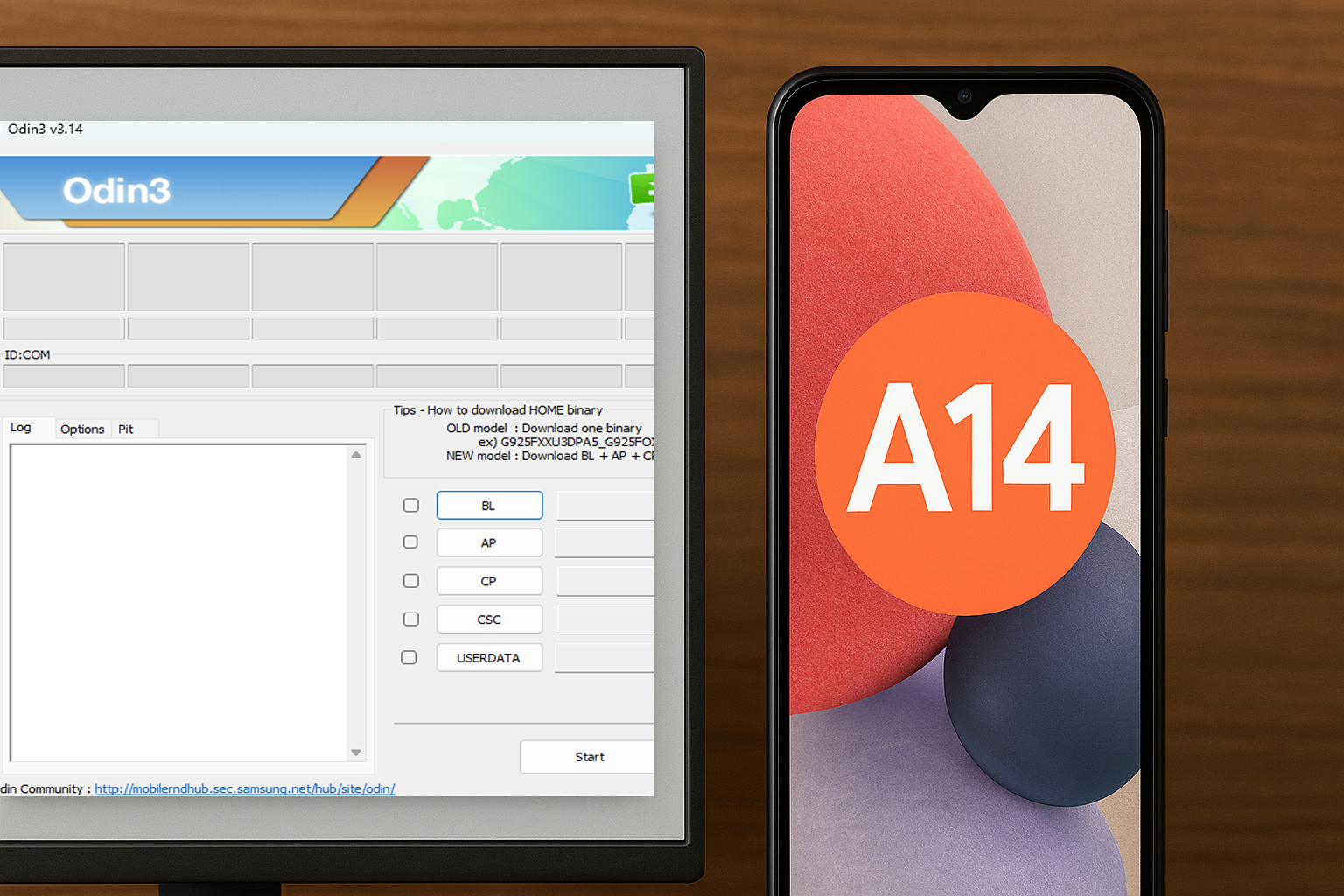
Task: Click the green icon at banner's right edge
Action: (x=643, y=189)
